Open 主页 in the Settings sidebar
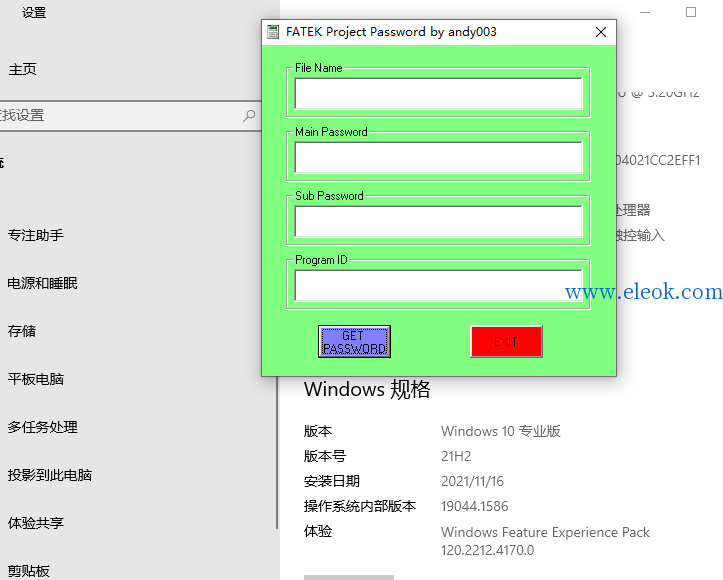 coord(23,69)
